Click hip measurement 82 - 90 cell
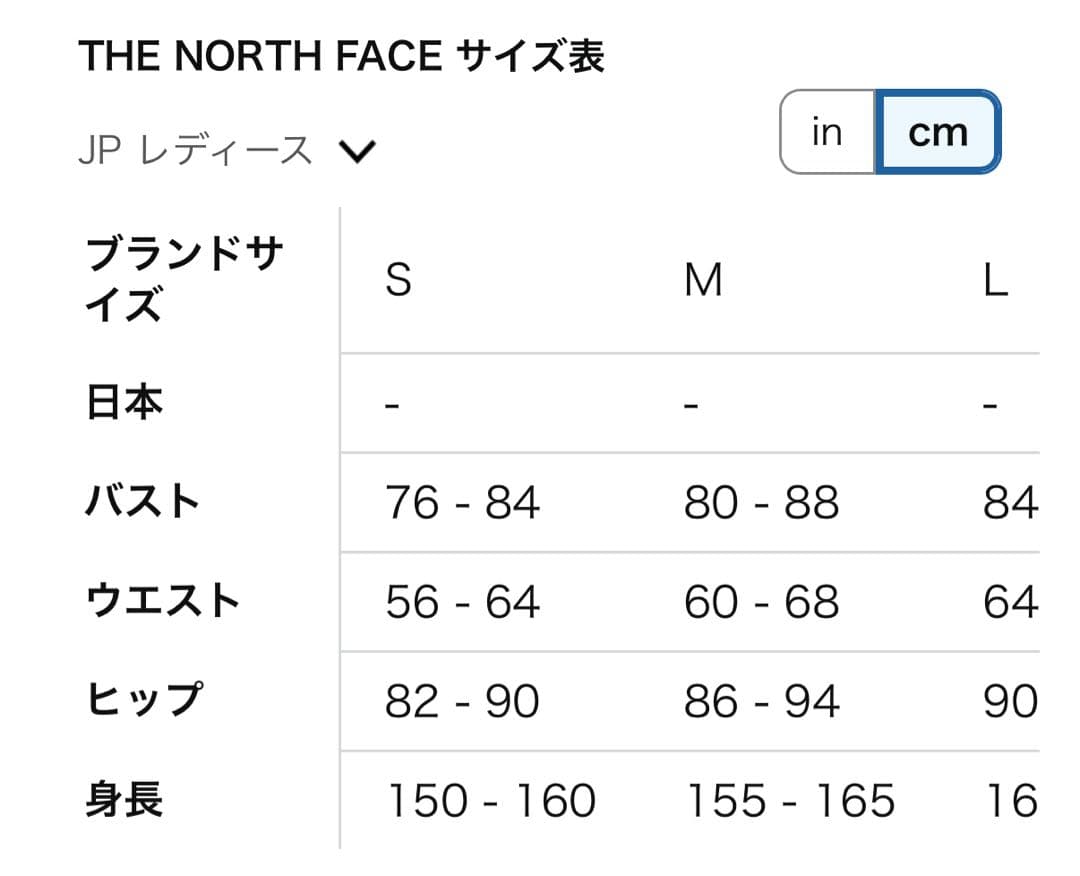This screenshot has height=876, width=1080. click(462, 700)
